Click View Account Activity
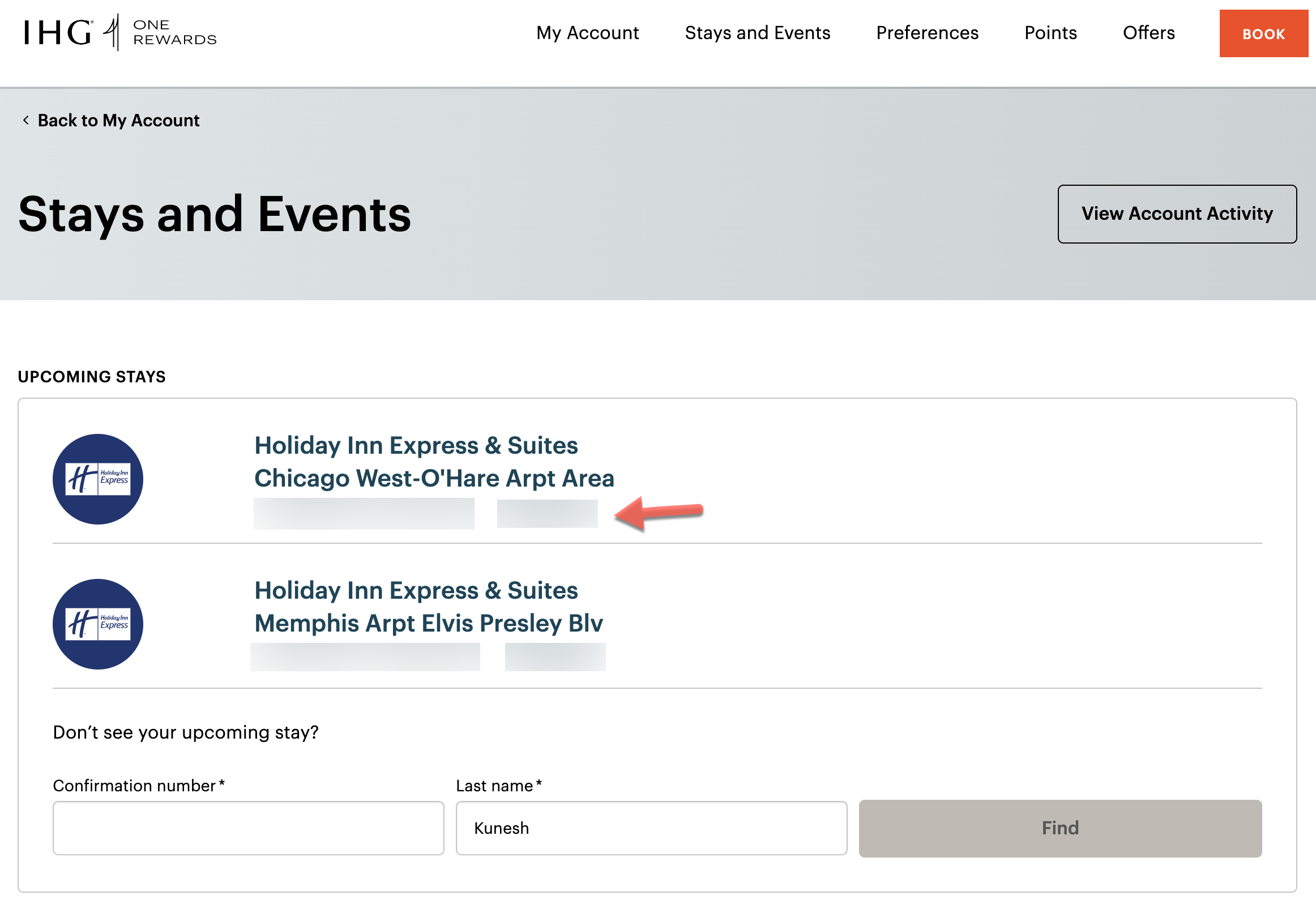 [1177, 214]
